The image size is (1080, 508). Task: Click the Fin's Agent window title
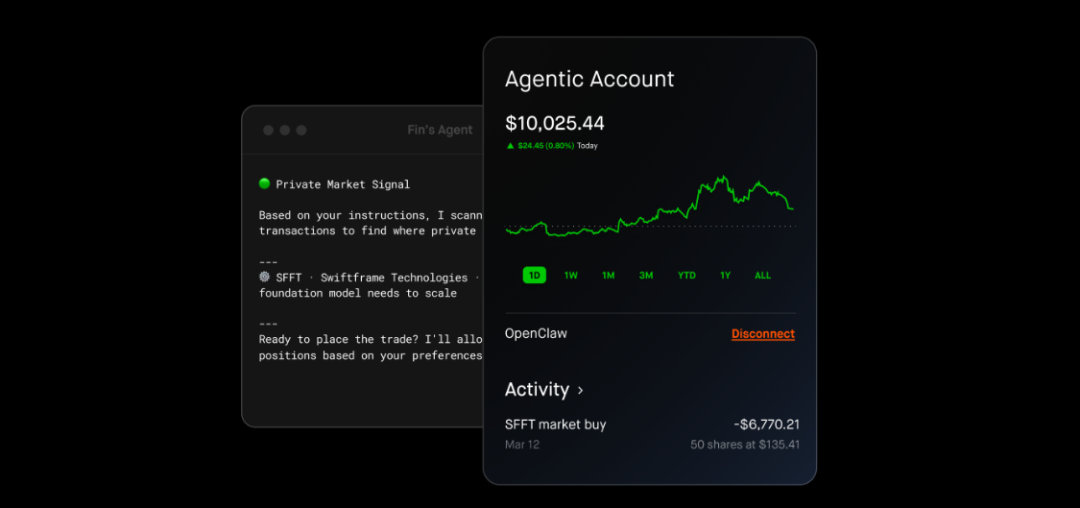pyautogui.click(x=439, y=130)
